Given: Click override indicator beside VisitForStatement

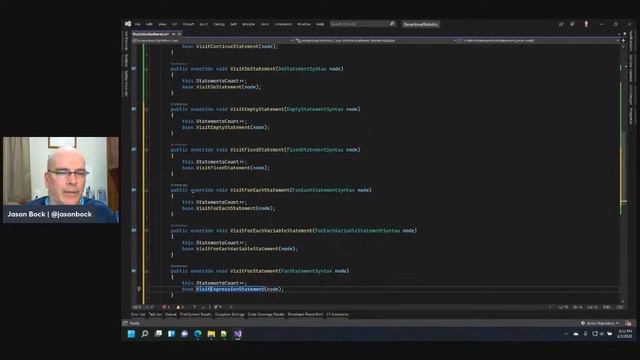Looking at the screenshot, I should pos(134,271).
